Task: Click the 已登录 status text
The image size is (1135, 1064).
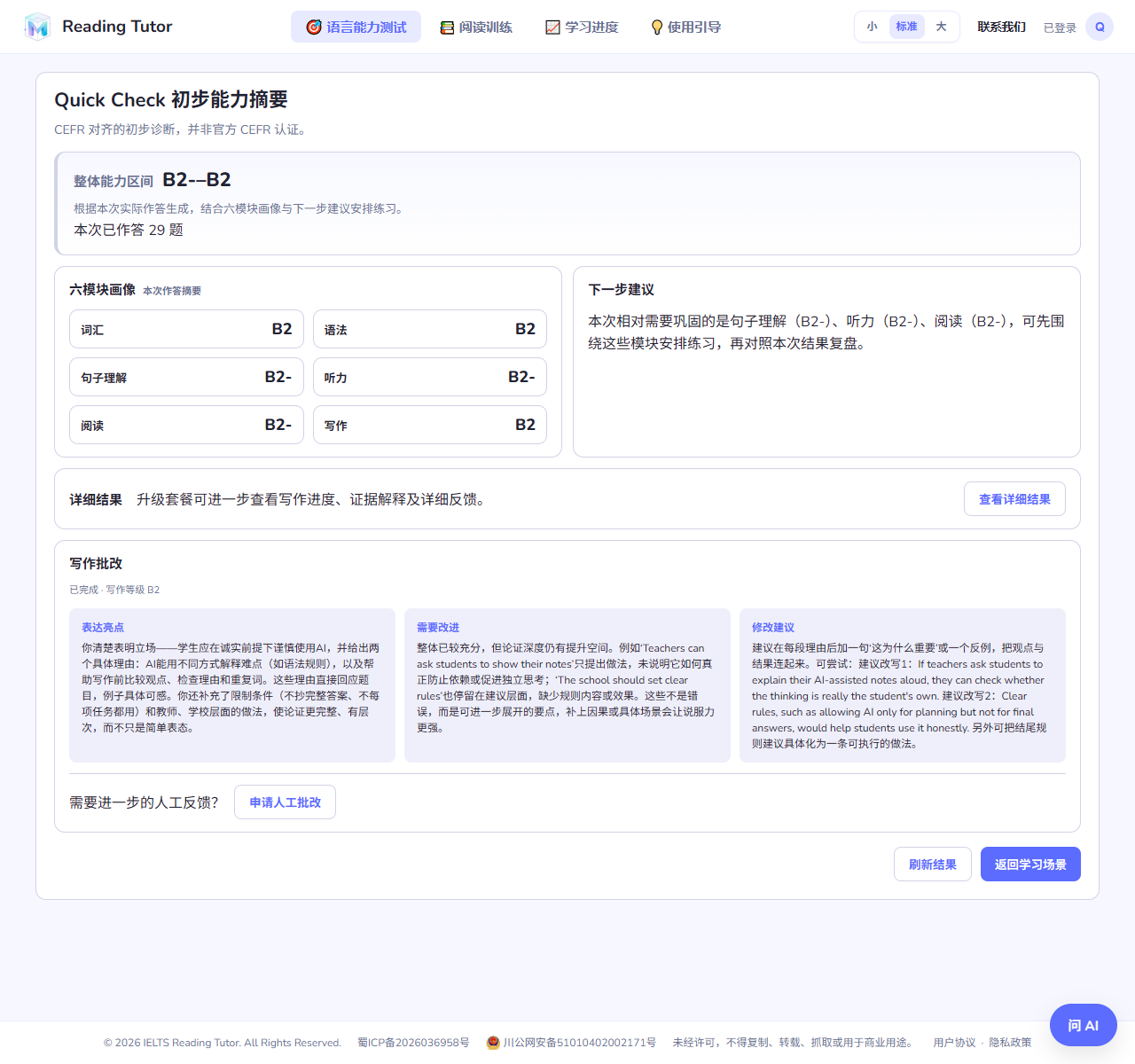Action: [1060, 27]
